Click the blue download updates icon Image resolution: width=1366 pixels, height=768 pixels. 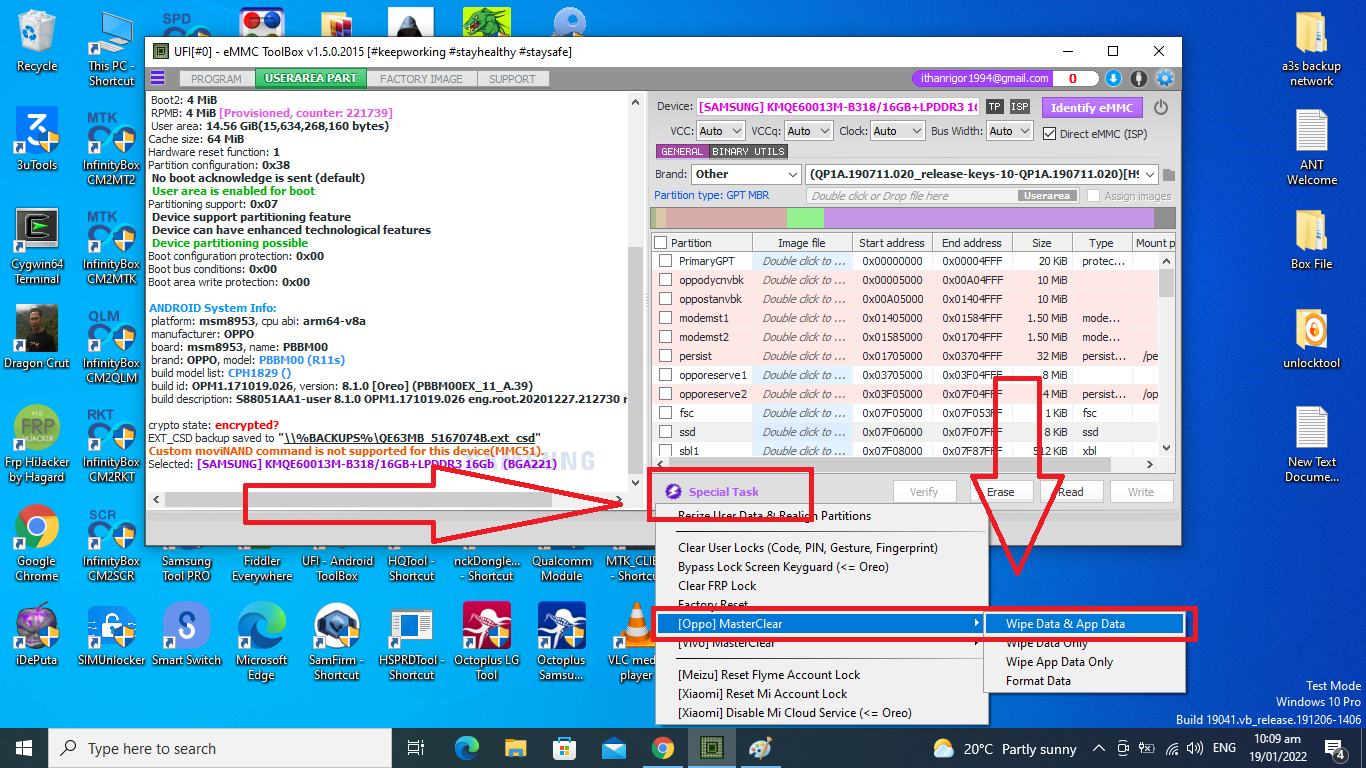point(1114,78)
